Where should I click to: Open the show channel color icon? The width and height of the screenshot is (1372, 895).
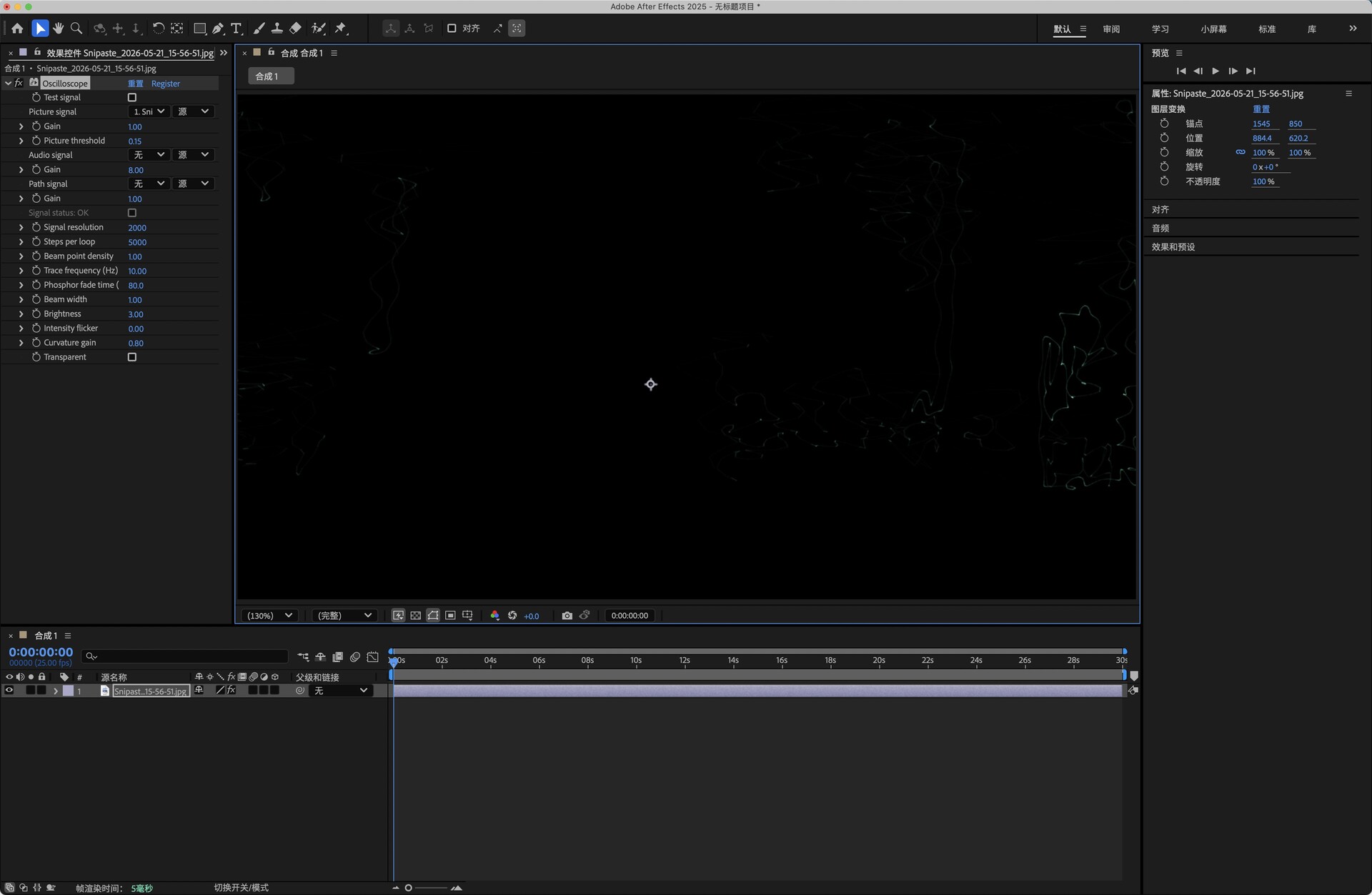[x=494, y=615]
